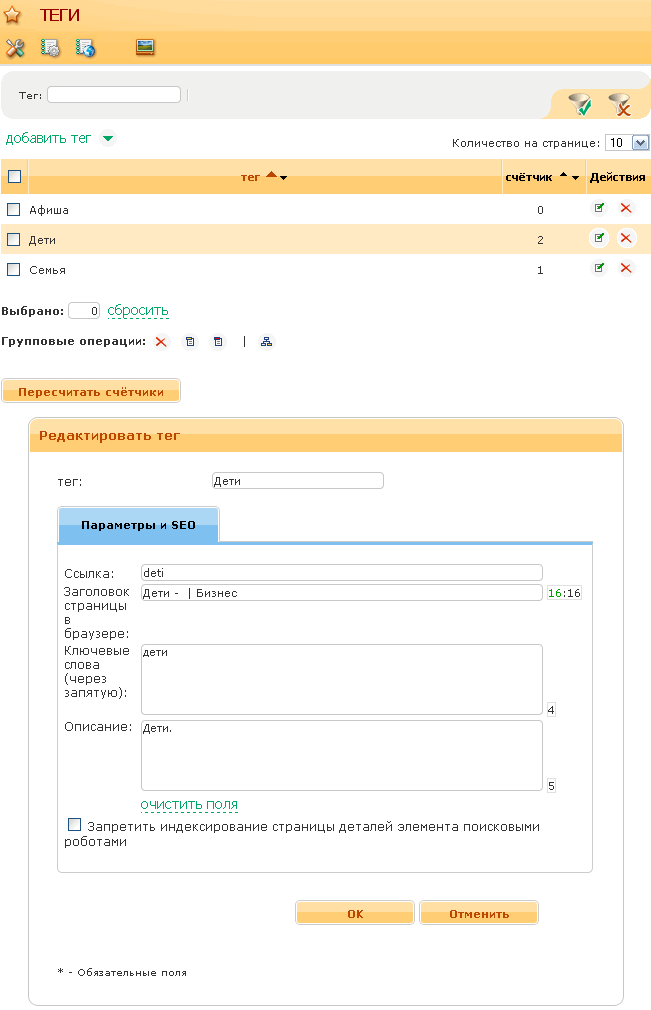Open the wrench and screwdriver settings tool
Screen dimensions: 651x1010
click(x=15, y=47)
